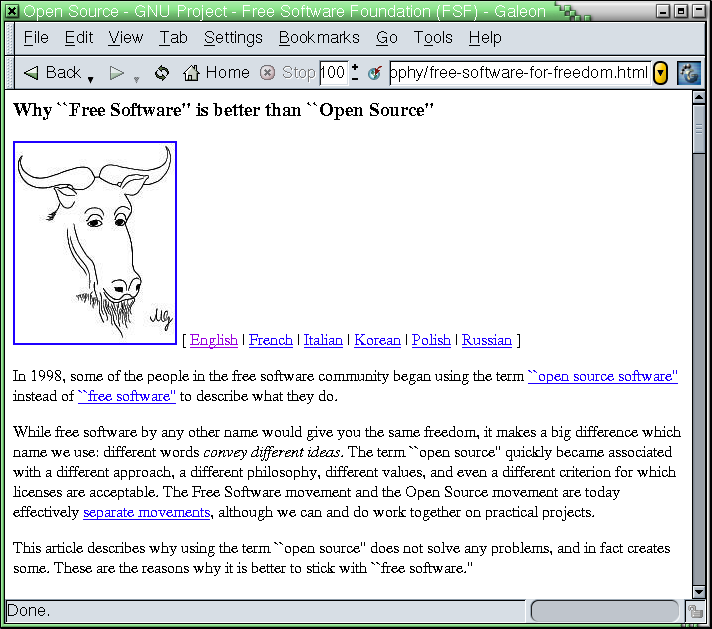Expand the URL history dropdown
This screenshot has width=712, height=629.
660,72
